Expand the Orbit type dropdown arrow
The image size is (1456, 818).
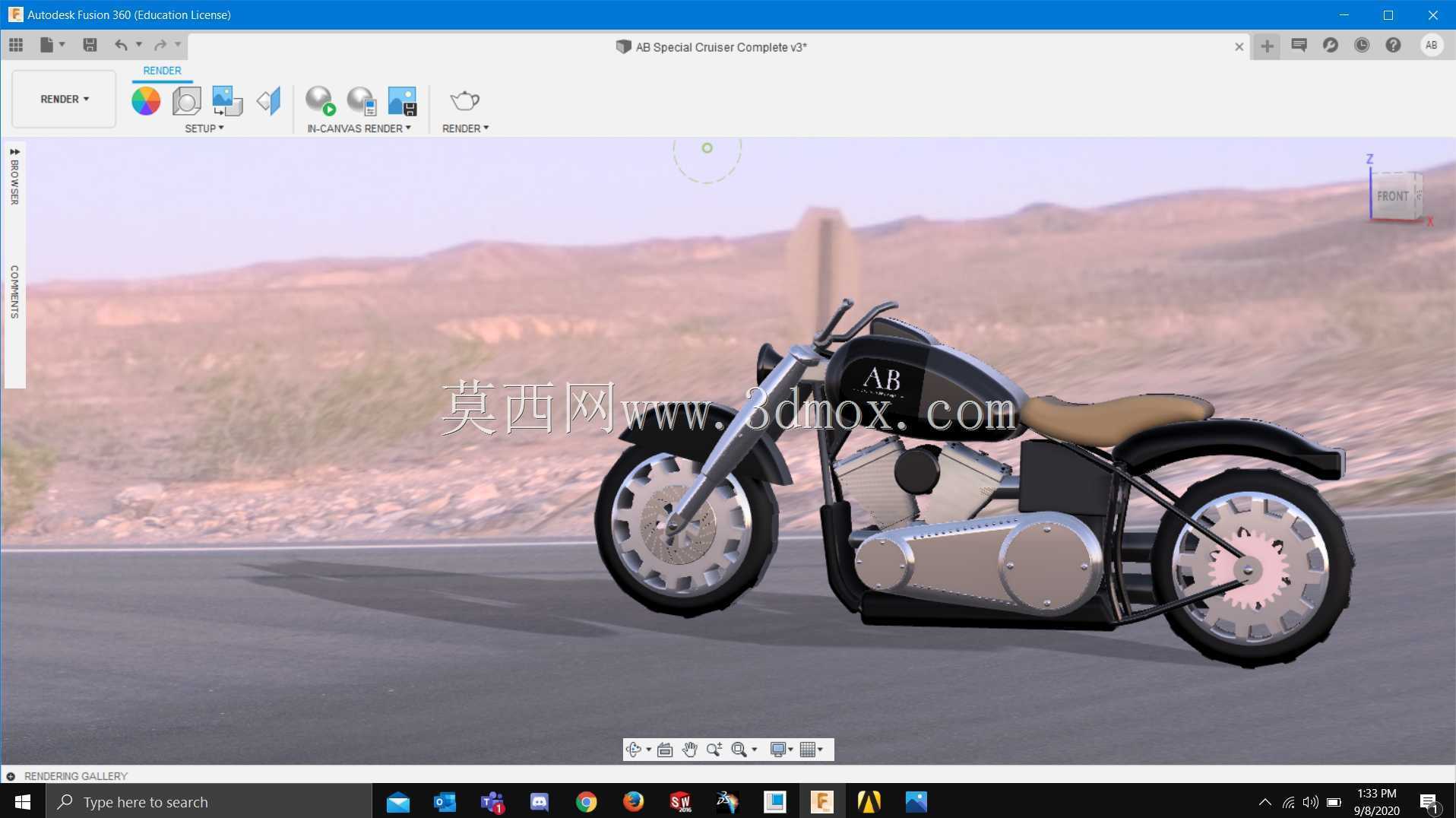[648, 750]
